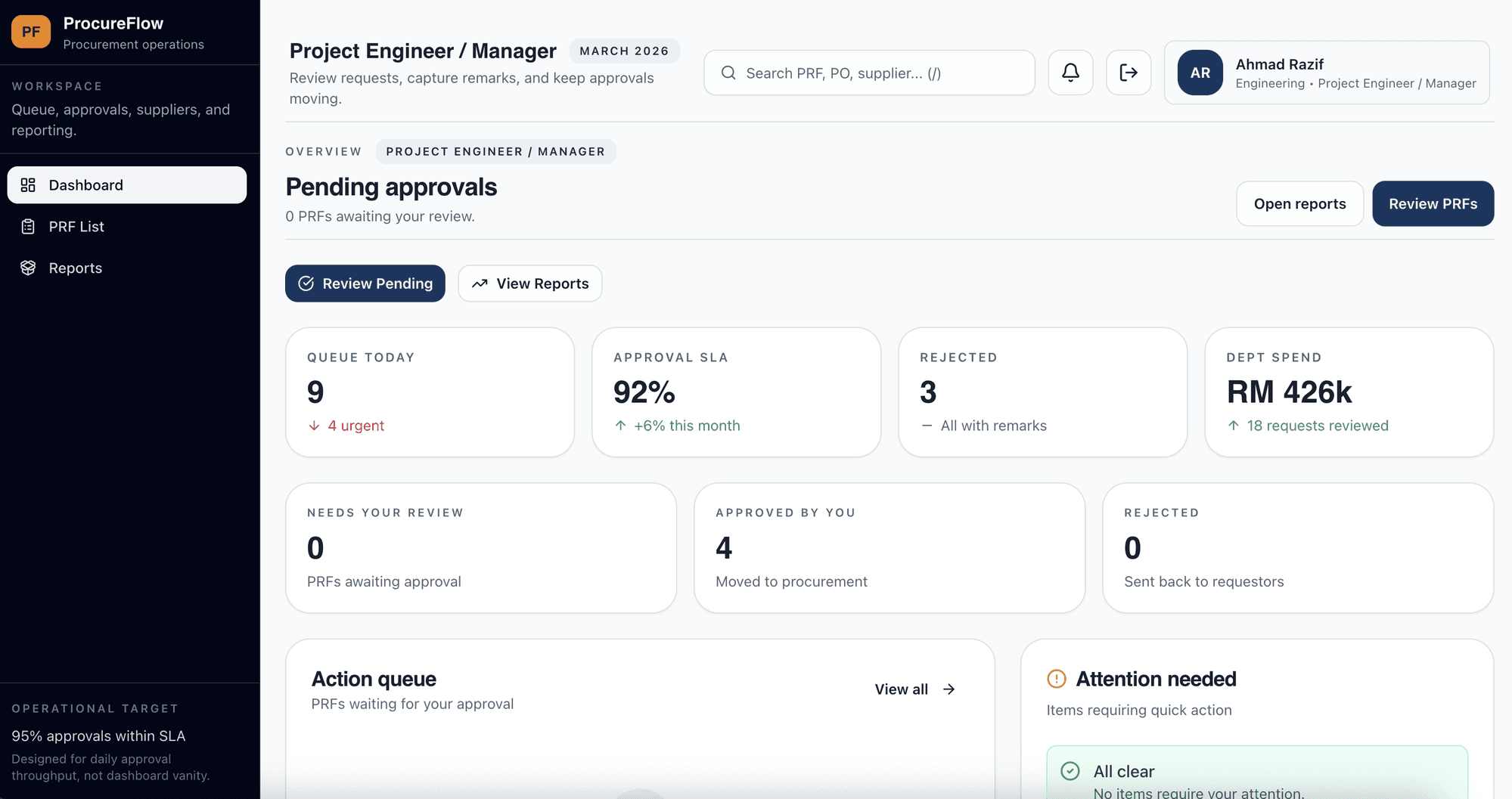Viewport: 1512px width, 799px height.
Task: Click the AR user avatar
Action: (x=1200, y=73)
